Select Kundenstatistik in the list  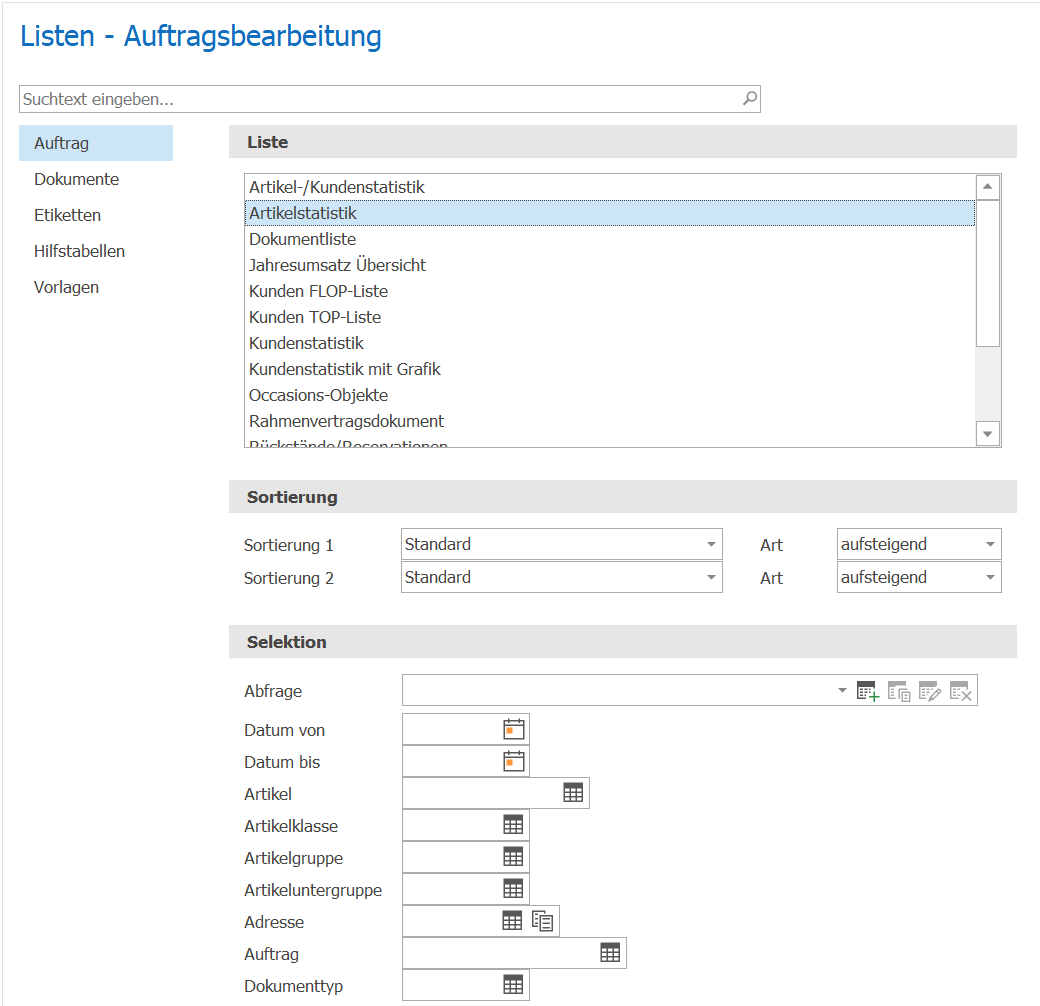[x=610, y=343]
